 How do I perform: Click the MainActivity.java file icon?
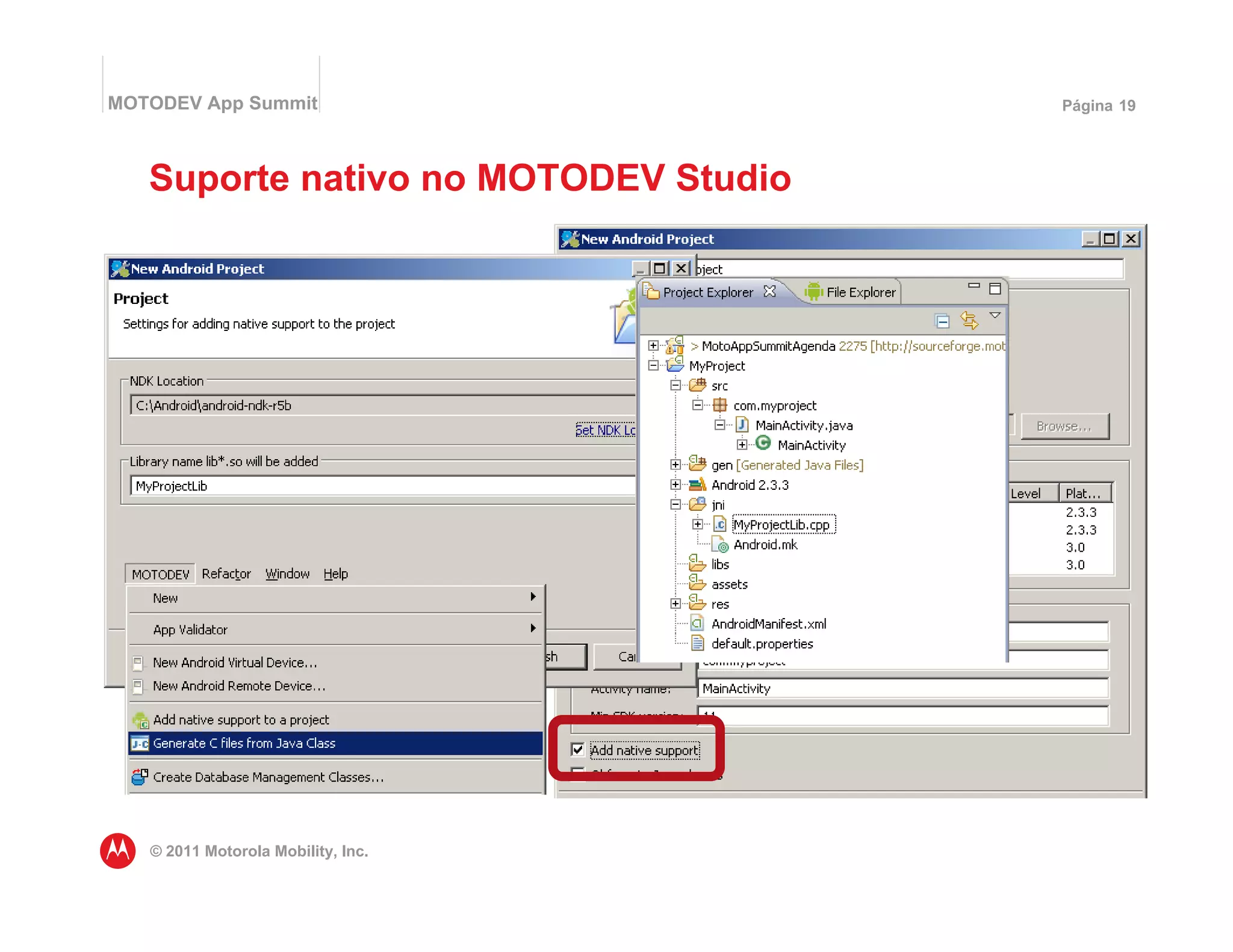click(x=742, y=425)
